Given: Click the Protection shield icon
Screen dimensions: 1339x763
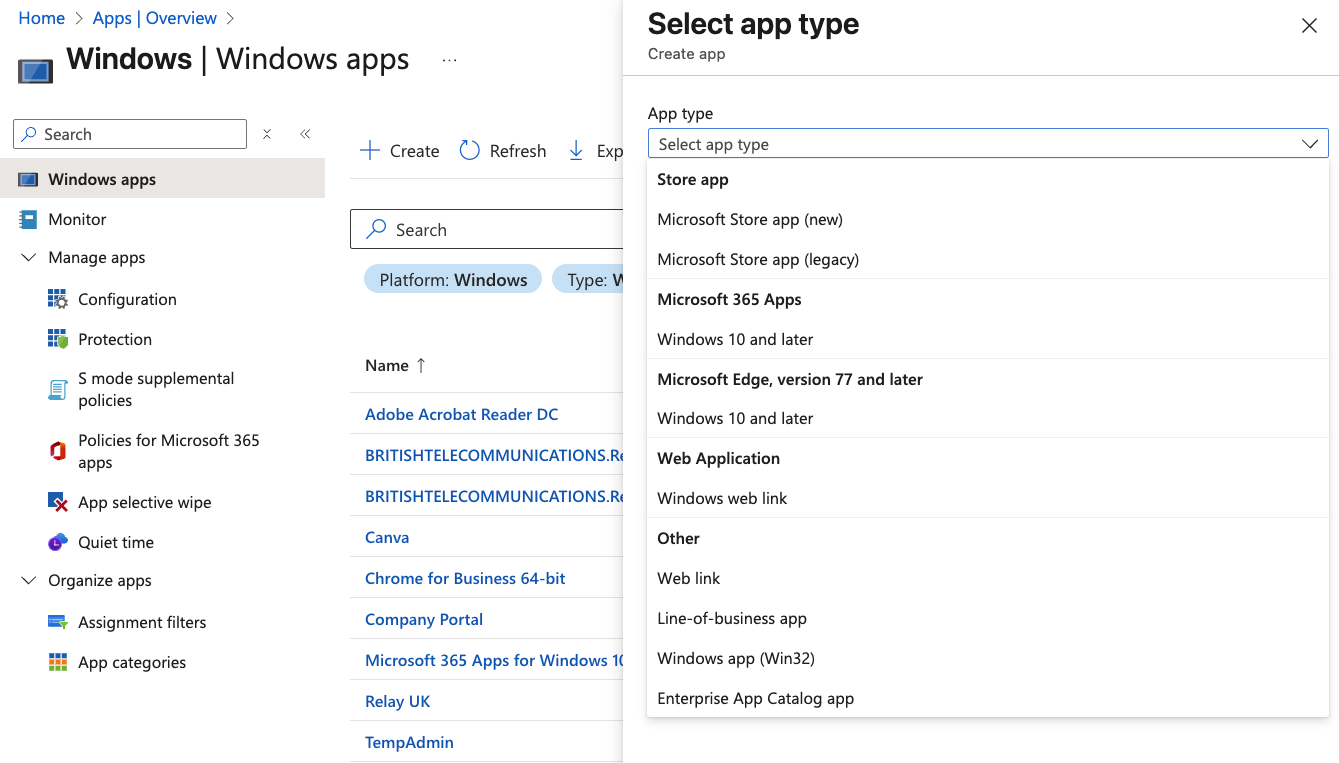Looking at the screenshot, I should point(57,339).
